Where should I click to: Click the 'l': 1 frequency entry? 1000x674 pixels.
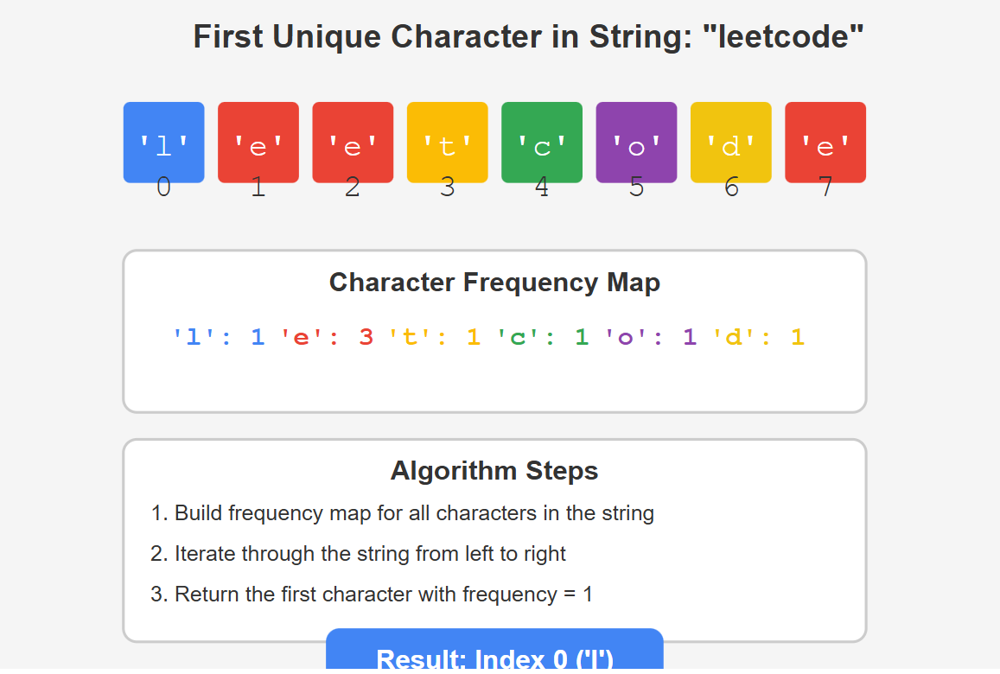pos(219,337)
